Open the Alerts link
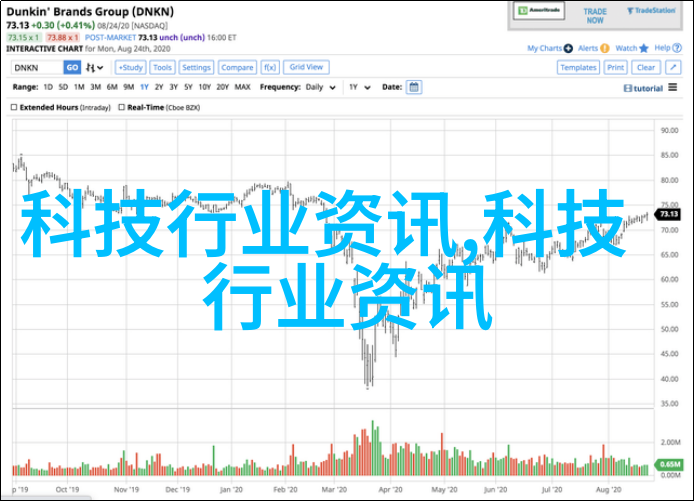 (x=588, y=48)
